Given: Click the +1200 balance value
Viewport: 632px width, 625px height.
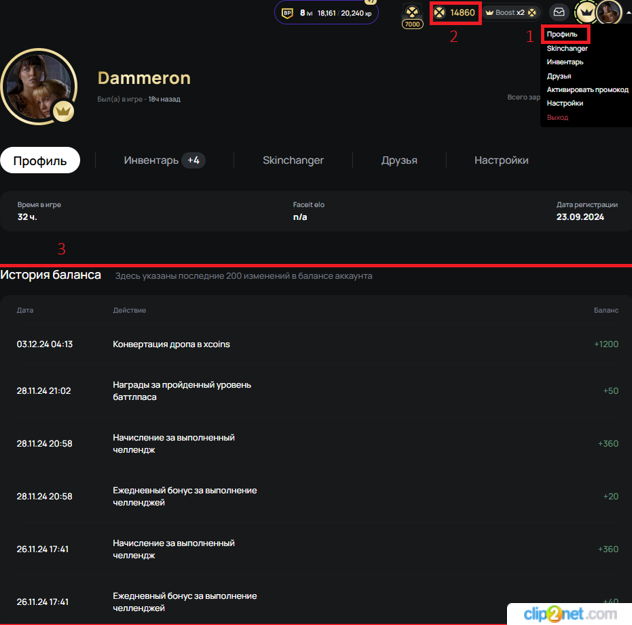Looking at the screenshot, I should [606, 344].
